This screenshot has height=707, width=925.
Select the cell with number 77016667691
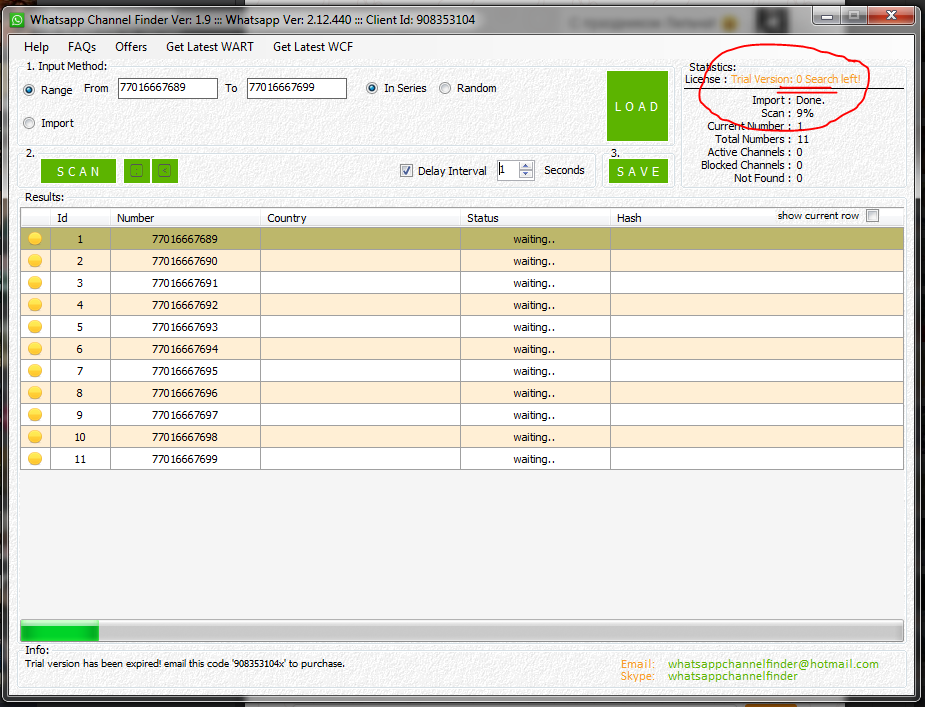[x=185, y=283]
